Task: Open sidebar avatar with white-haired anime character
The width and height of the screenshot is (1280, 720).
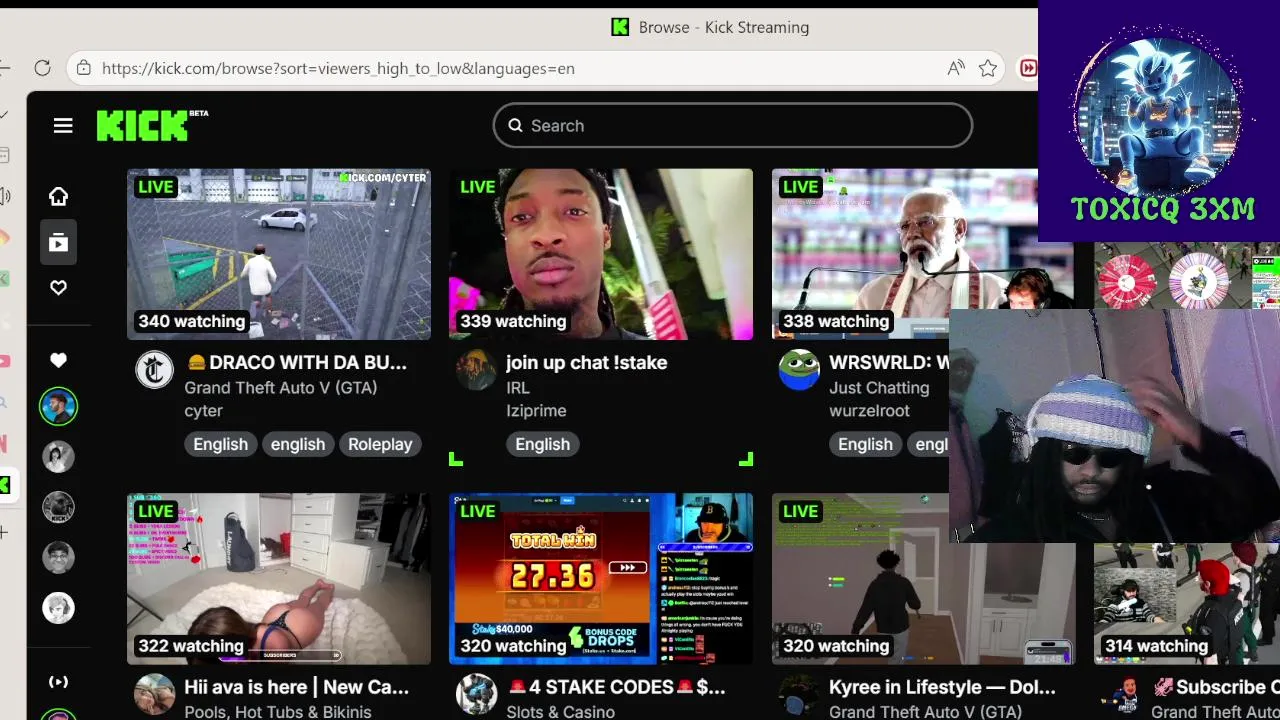Action: coord(58,607)
